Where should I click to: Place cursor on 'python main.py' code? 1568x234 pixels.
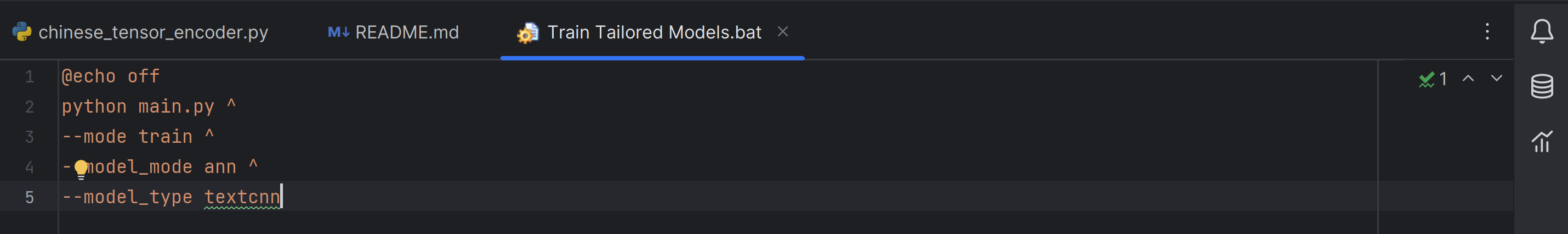[138, 107]
